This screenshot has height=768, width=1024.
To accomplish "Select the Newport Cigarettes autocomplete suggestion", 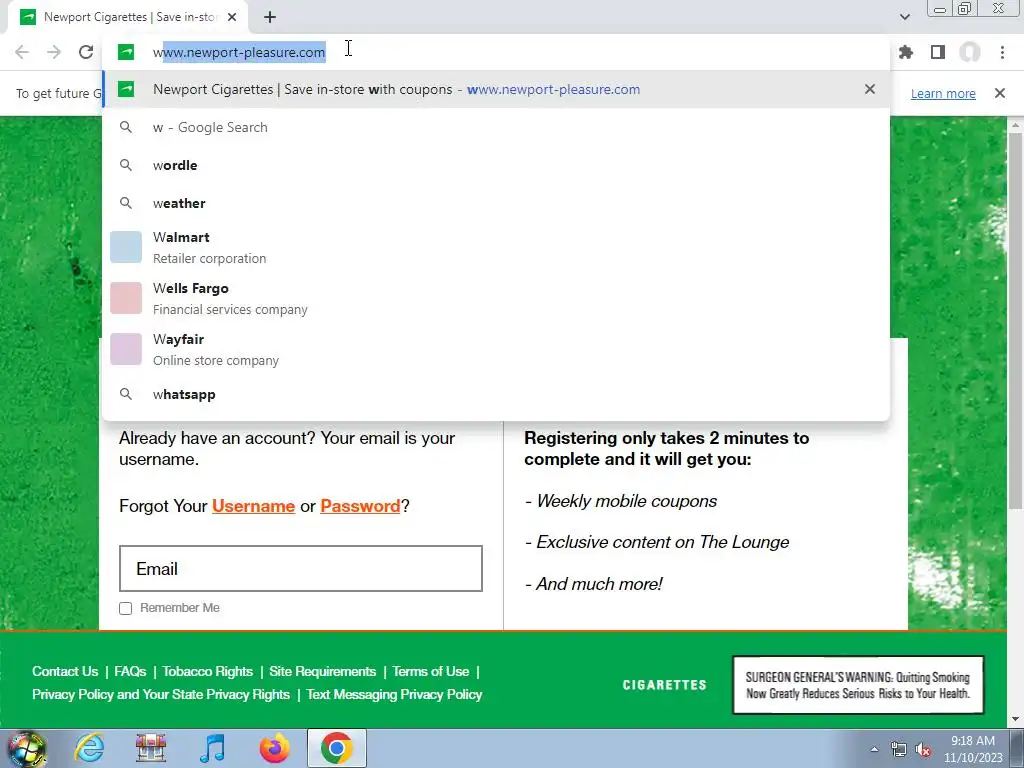I will [496, 89].
